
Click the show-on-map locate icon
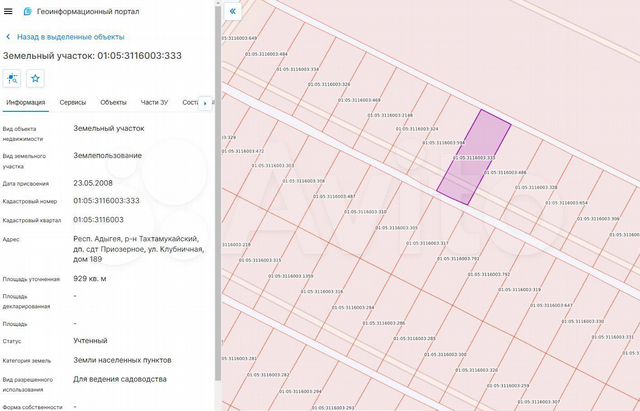tap(13, 78)
